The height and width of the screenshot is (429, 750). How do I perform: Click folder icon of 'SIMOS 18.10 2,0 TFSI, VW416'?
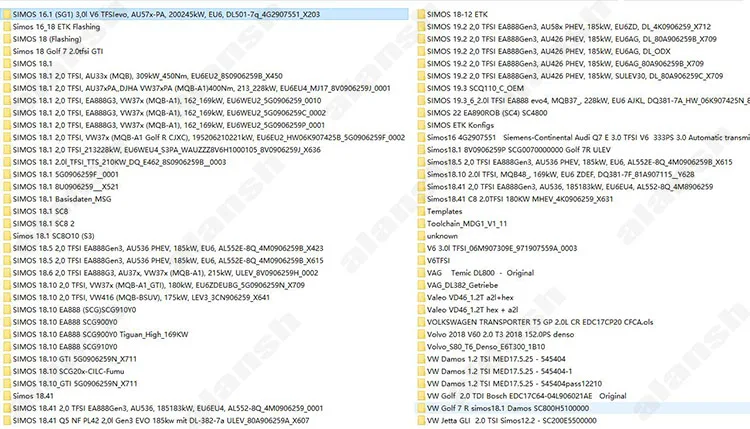(x=7, y=297)
